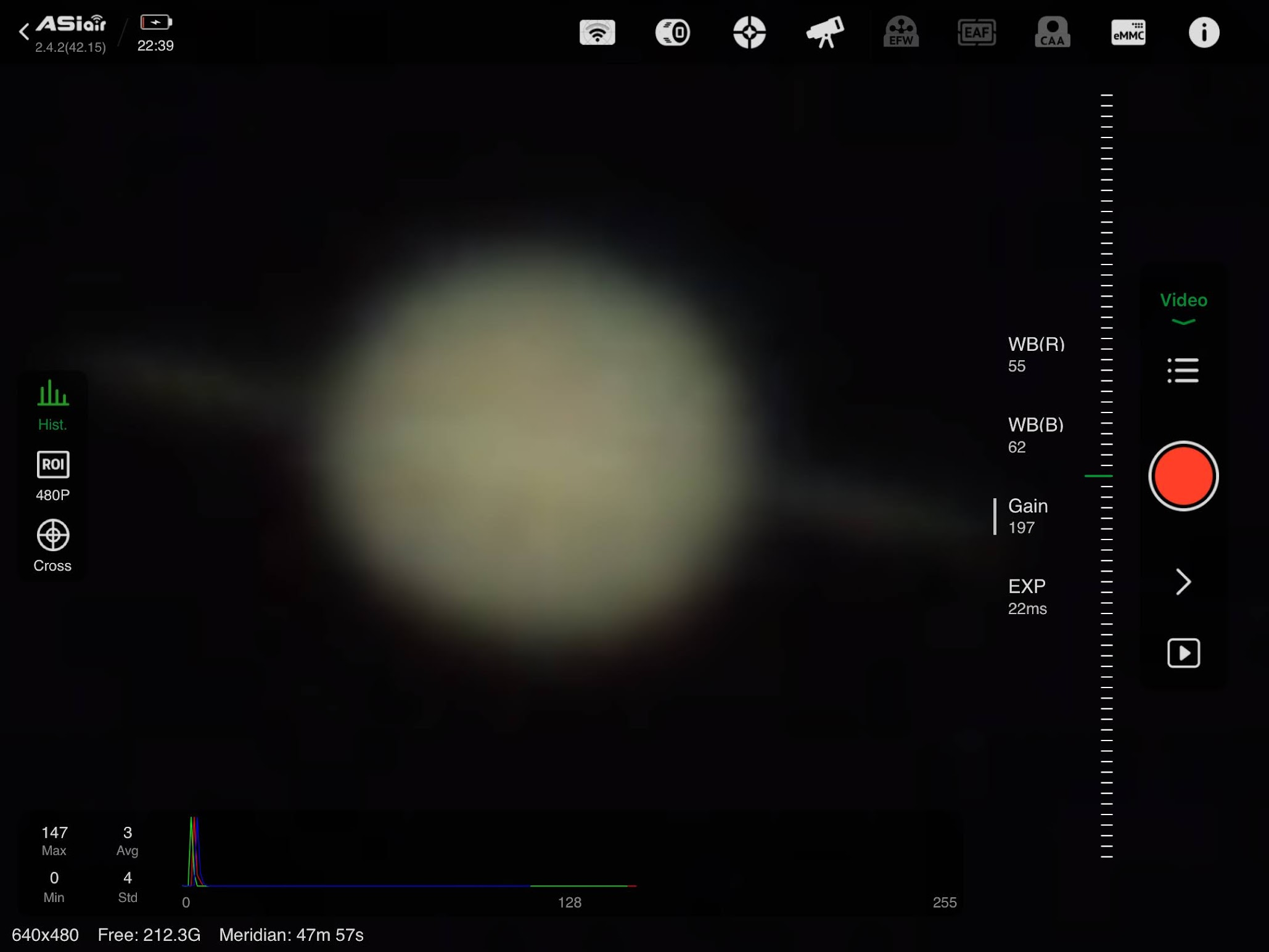Open the CAA rotator settings

click(1053, 32)
